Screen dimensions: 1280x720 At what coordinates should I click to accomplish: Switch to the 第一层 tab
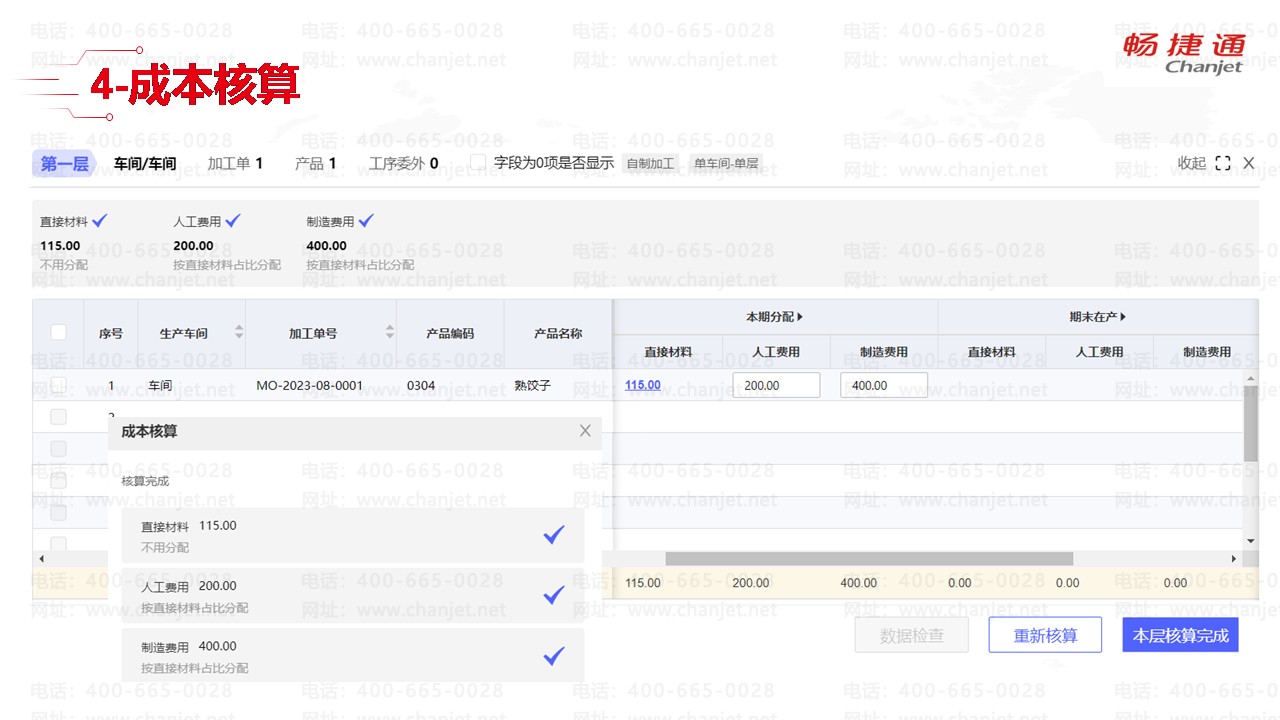64,163
